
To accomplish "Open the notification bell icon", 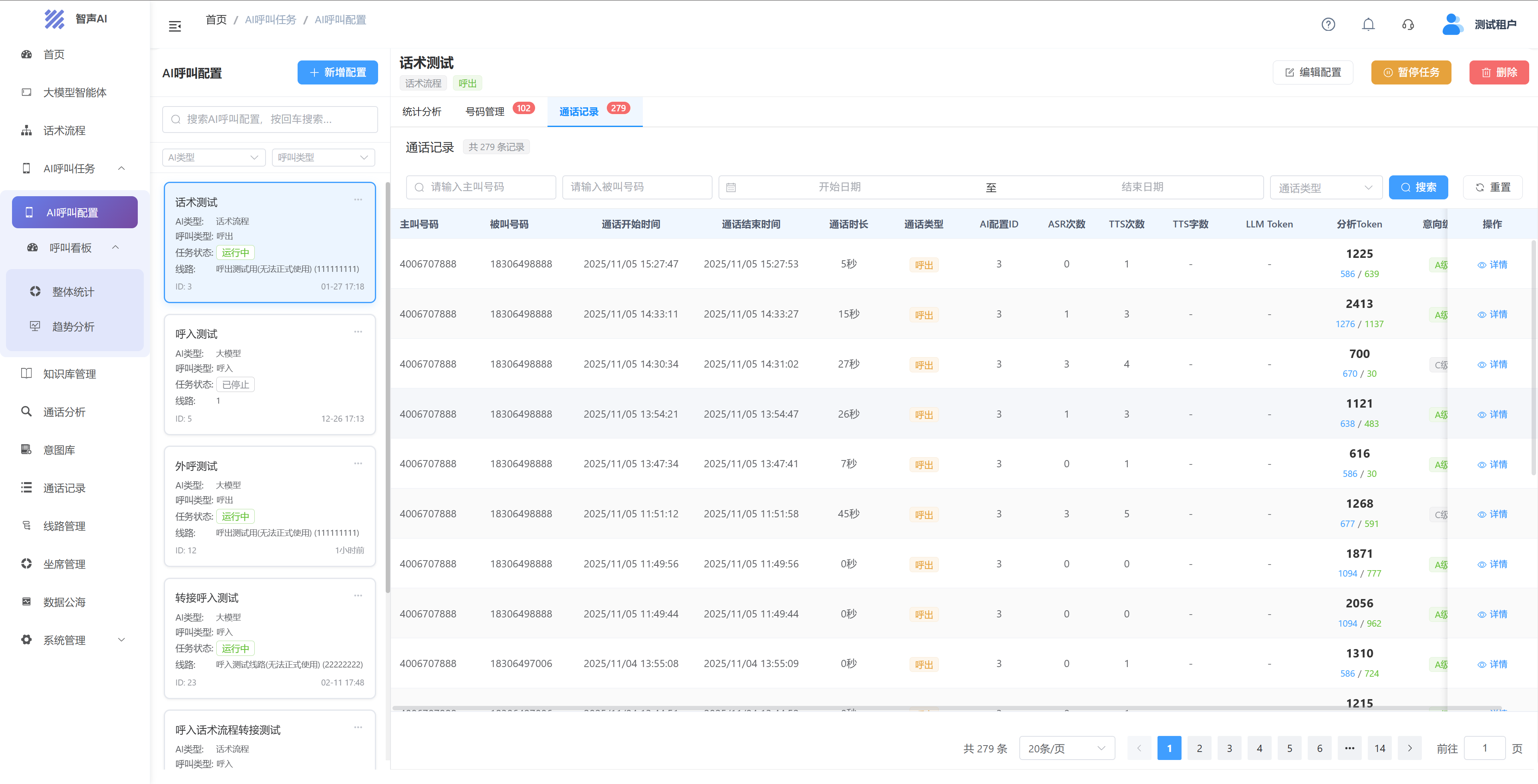I will point(1368,24).
